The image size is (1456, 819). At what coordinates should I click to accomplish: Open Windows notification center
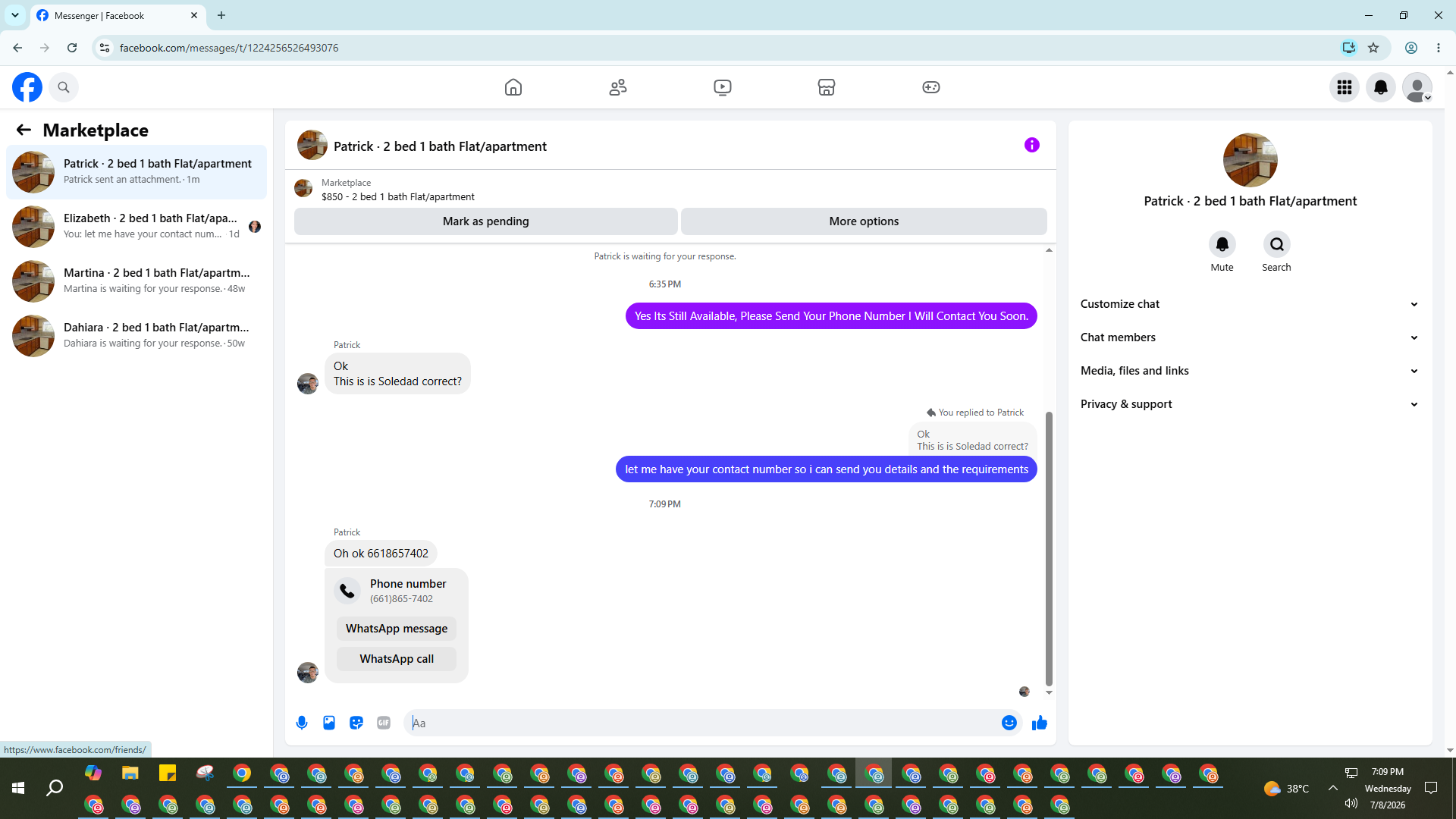[x=1431, y=788]
